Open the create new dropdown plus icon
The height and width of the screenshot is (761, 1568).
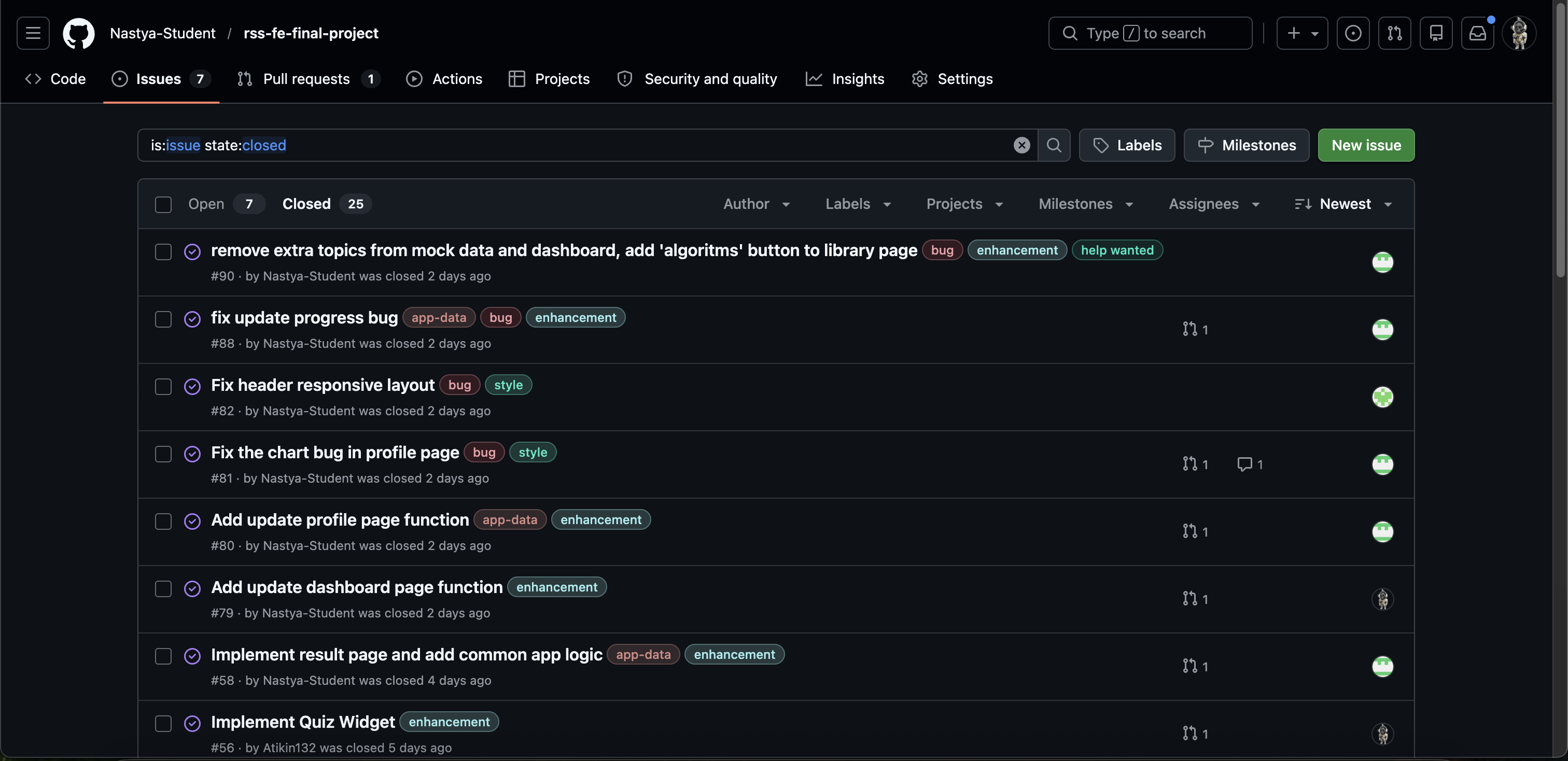click(1301, 34)
